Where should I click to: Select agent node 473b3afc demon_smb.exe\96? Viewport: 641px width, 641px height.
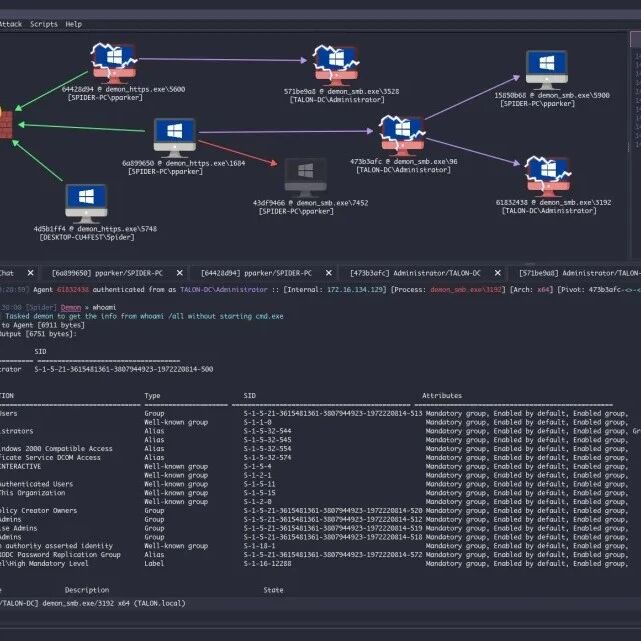coord(402,136)
